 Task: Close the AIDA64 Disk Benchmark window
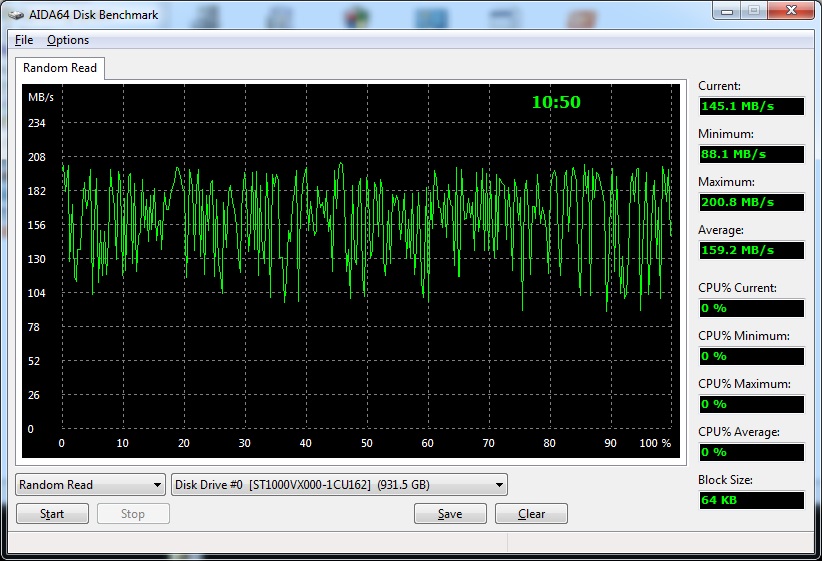pyautogui.click(x=792, y=10)
